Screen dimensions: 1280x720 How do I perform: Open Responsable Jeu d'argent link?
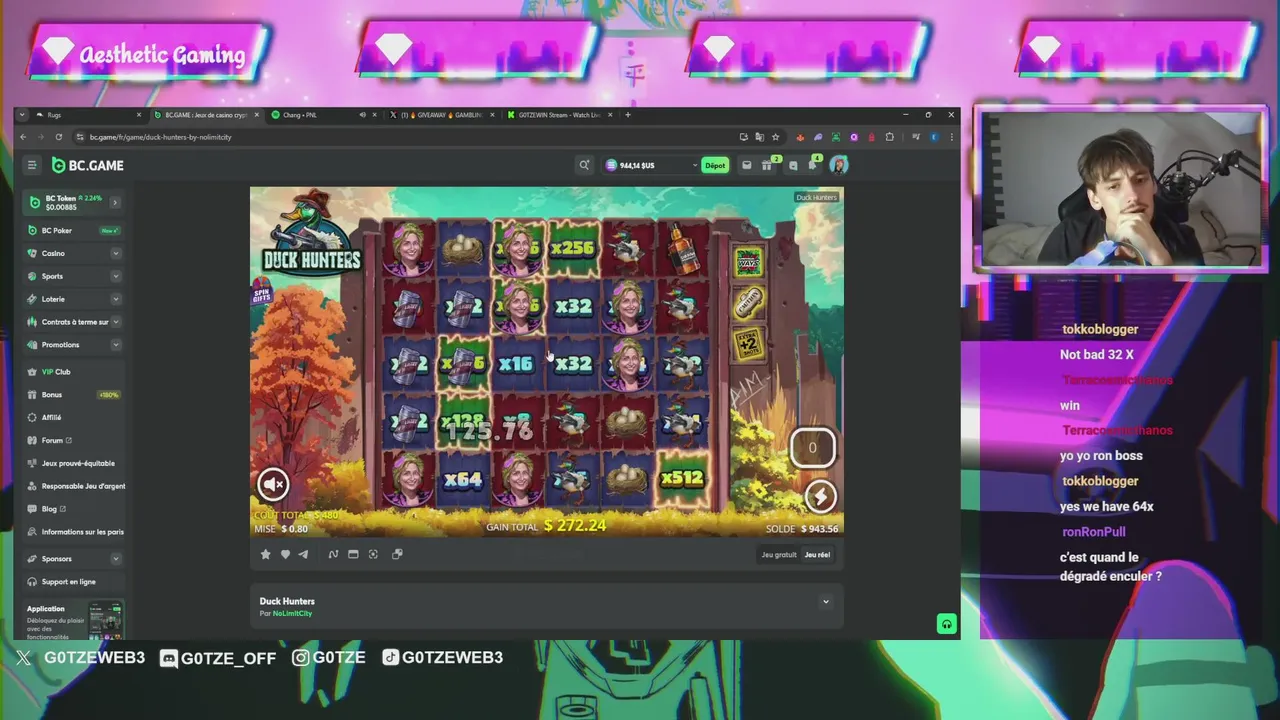(x=75, y=486)
